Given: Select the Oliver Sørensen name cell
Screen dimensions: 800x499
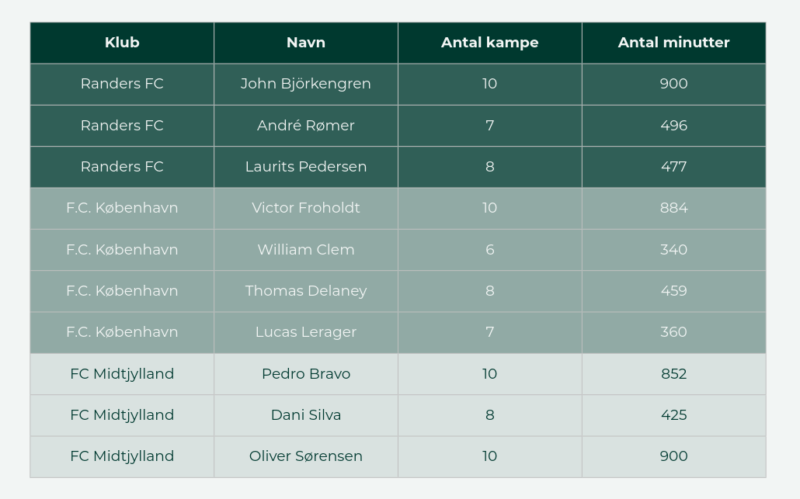Looking at the screenshot, I should 306,456.
